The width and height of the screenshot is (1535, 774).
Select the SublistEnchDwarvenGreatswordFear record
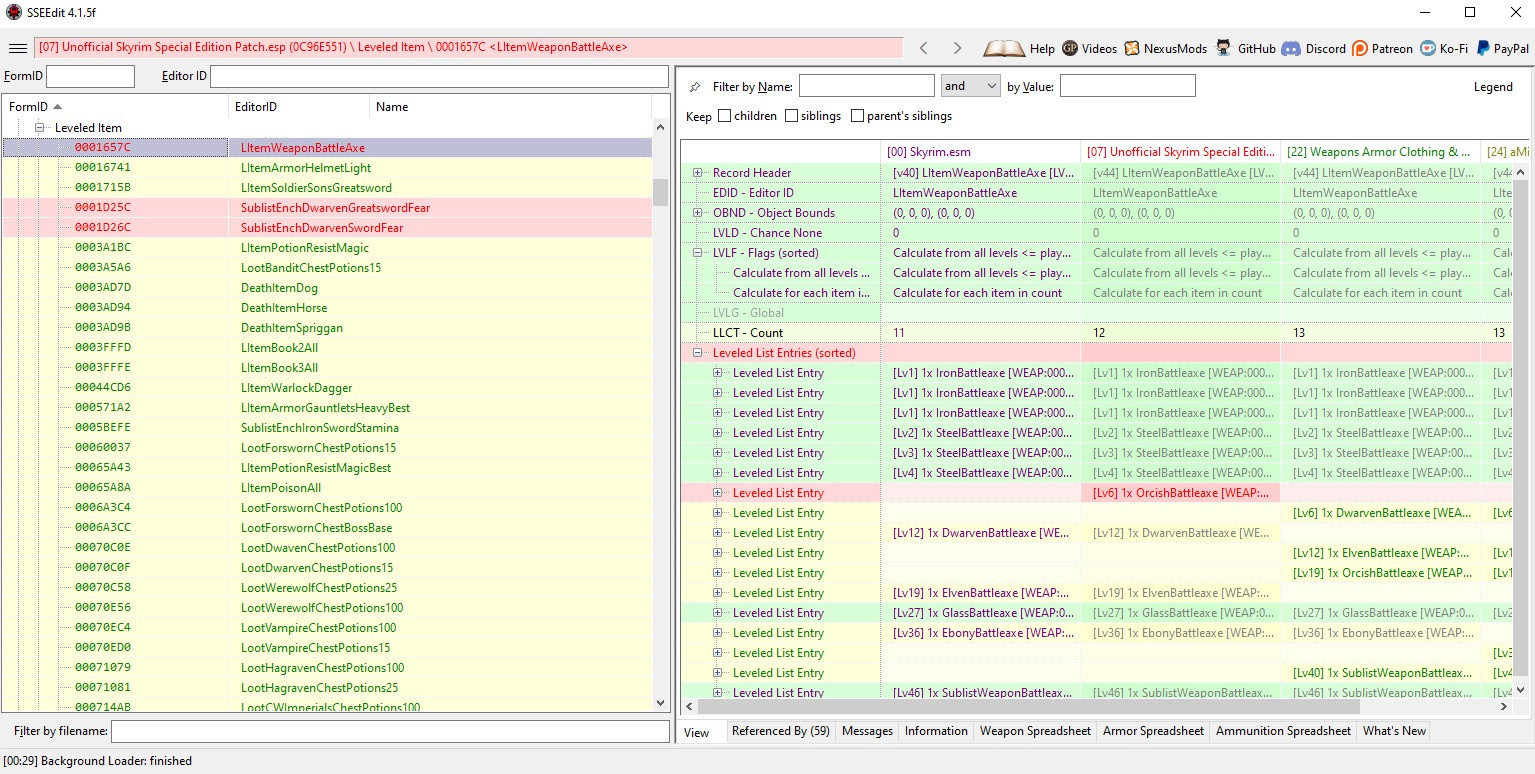click(327, 208)
